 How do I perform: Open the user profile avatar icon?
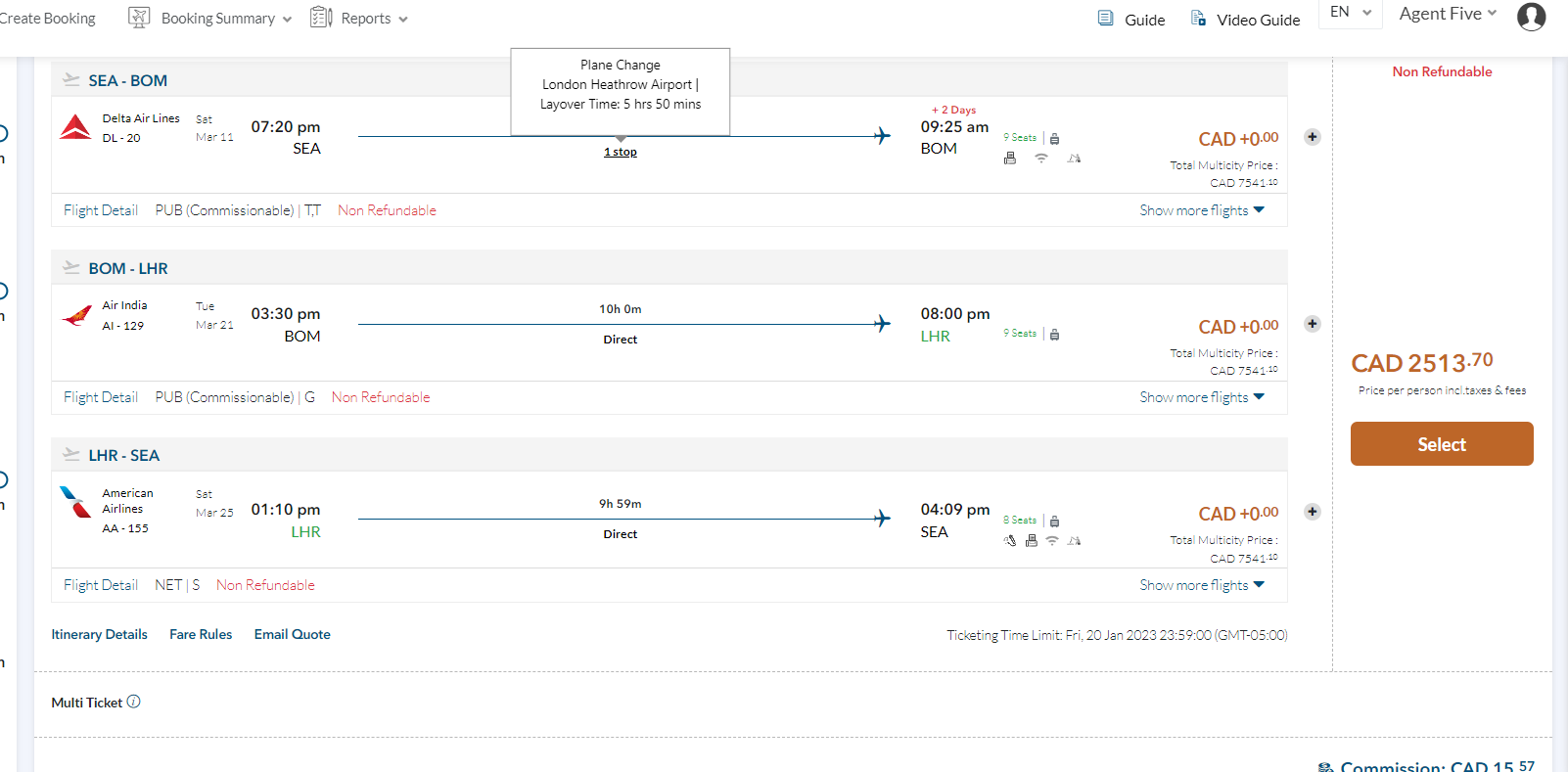[x=1531, y=17]
